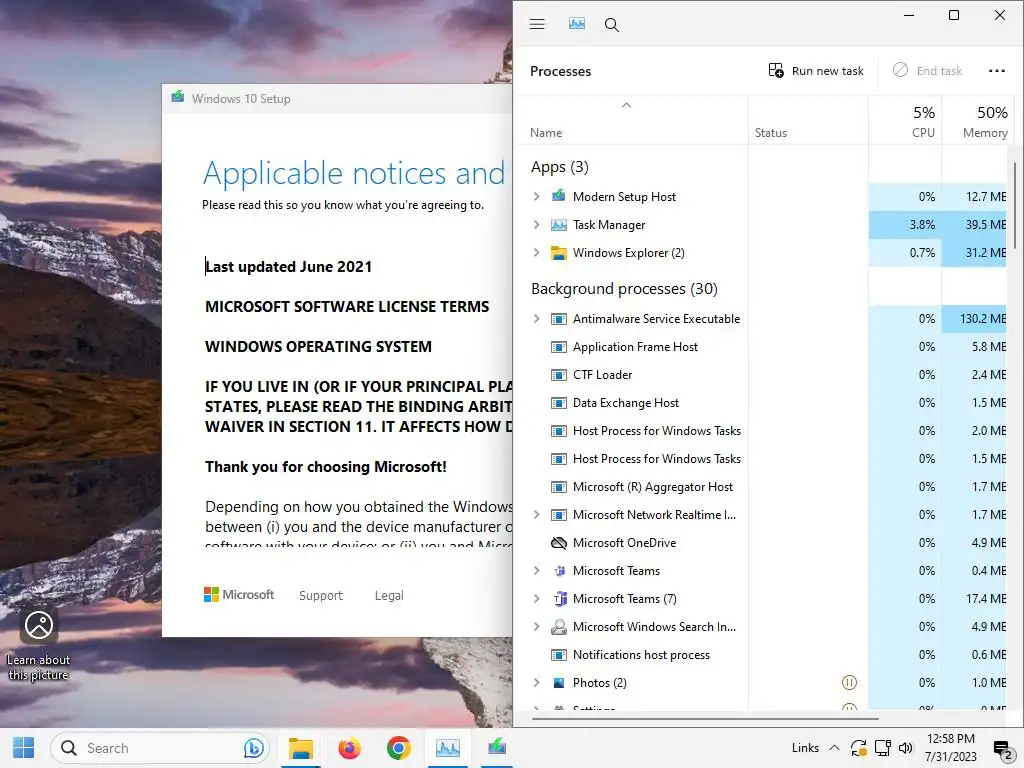The height and width of the screenshot is (768, 1024).
Task: Open Task Manager more options ellipsis
Action: coord(997,71)
